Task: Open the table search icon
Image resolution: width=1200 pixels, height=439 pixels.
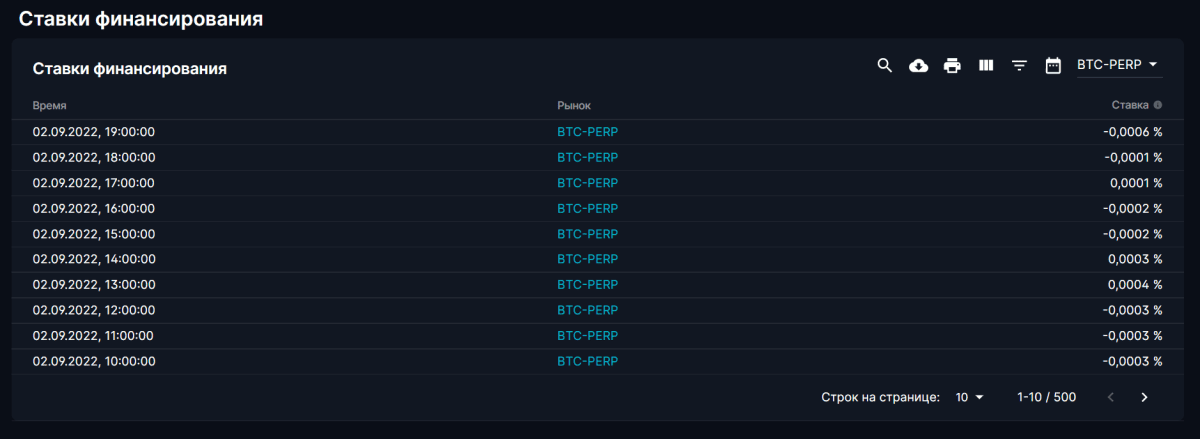Action: (x=884, y=65)
